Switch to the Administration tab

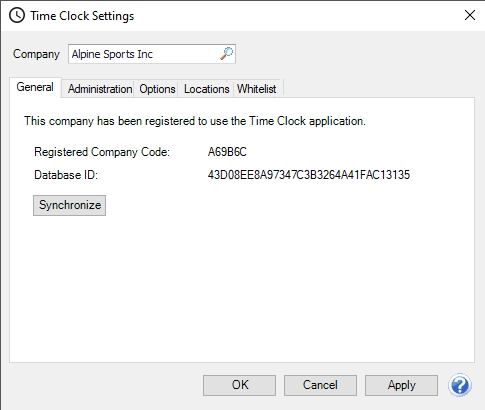tap(100, 89)
